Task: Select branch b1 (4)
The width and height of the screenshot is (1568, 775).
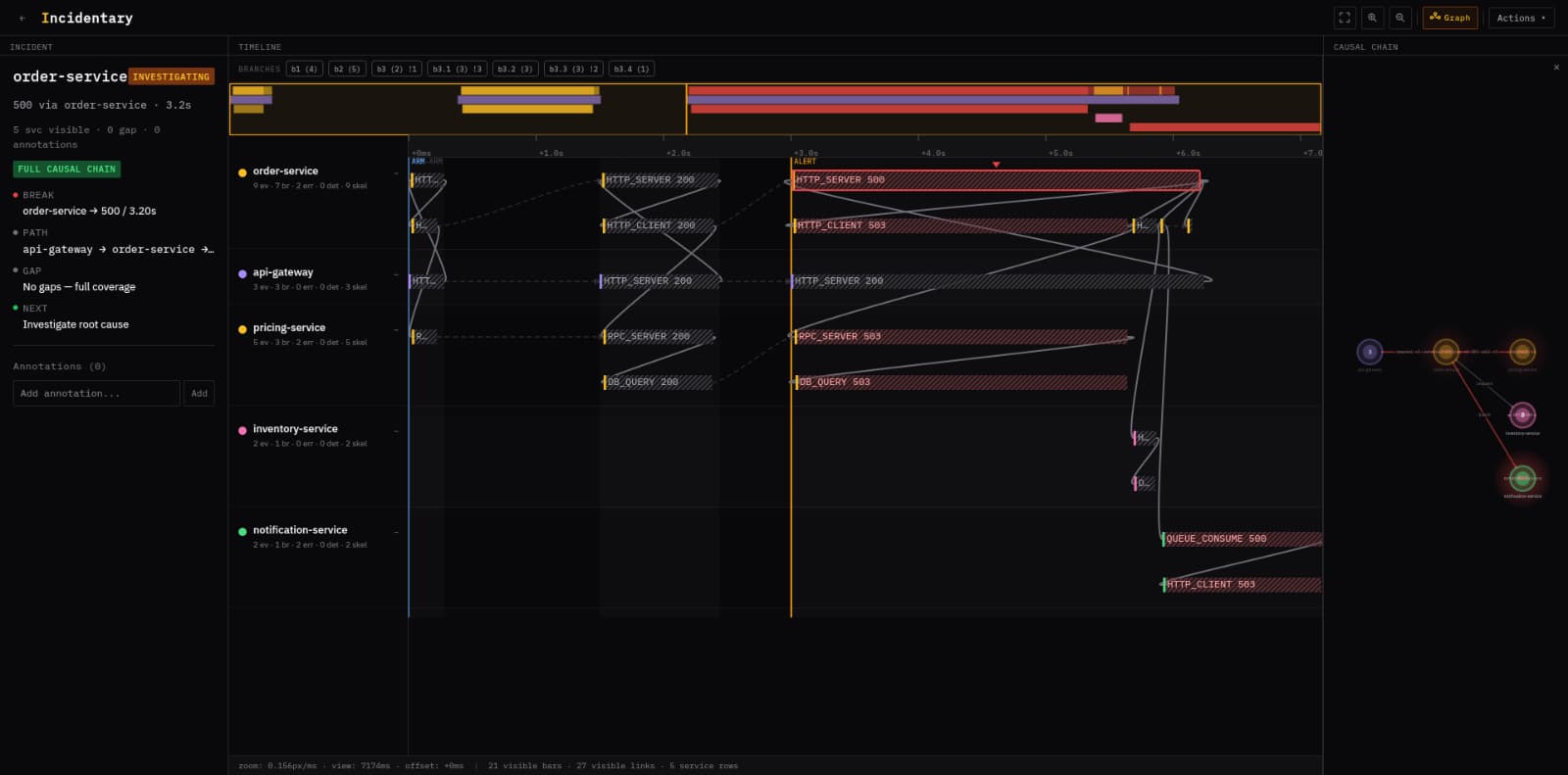Action: click(304, 69)
